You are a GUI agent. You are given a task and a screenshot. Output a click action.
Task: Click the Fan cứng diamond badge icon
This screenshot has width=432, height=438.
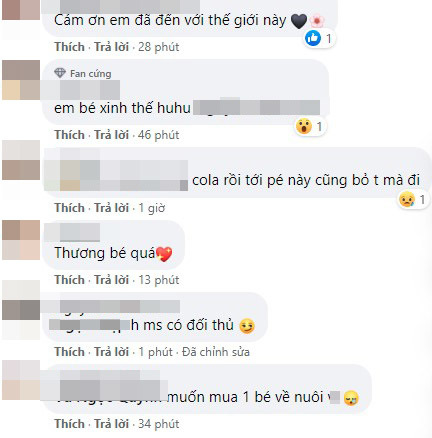click(x=60, y=73)
